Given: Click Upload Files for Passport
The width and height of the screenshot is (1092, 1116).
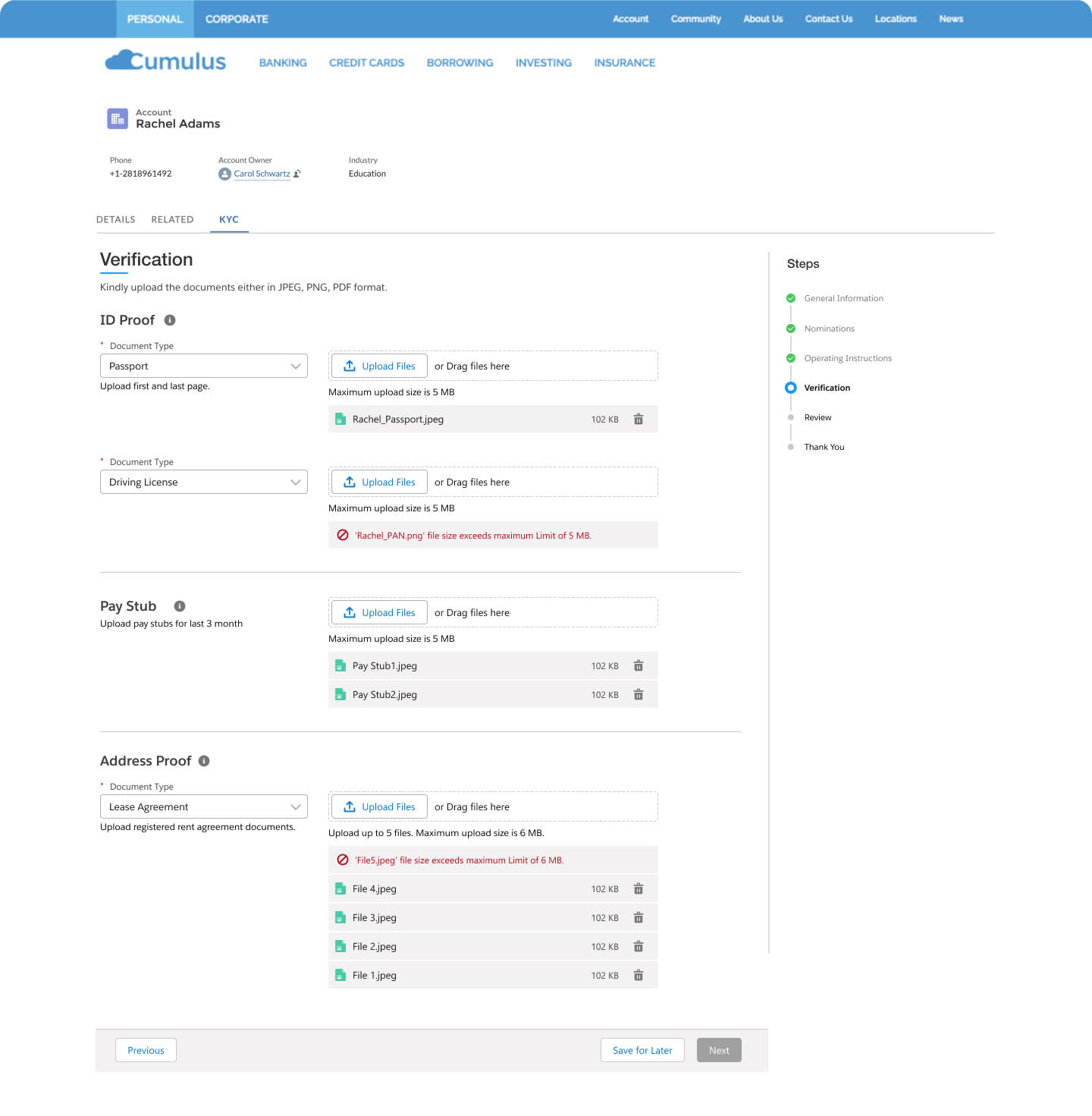Looking at the screenshot, I should click(379, 366).
